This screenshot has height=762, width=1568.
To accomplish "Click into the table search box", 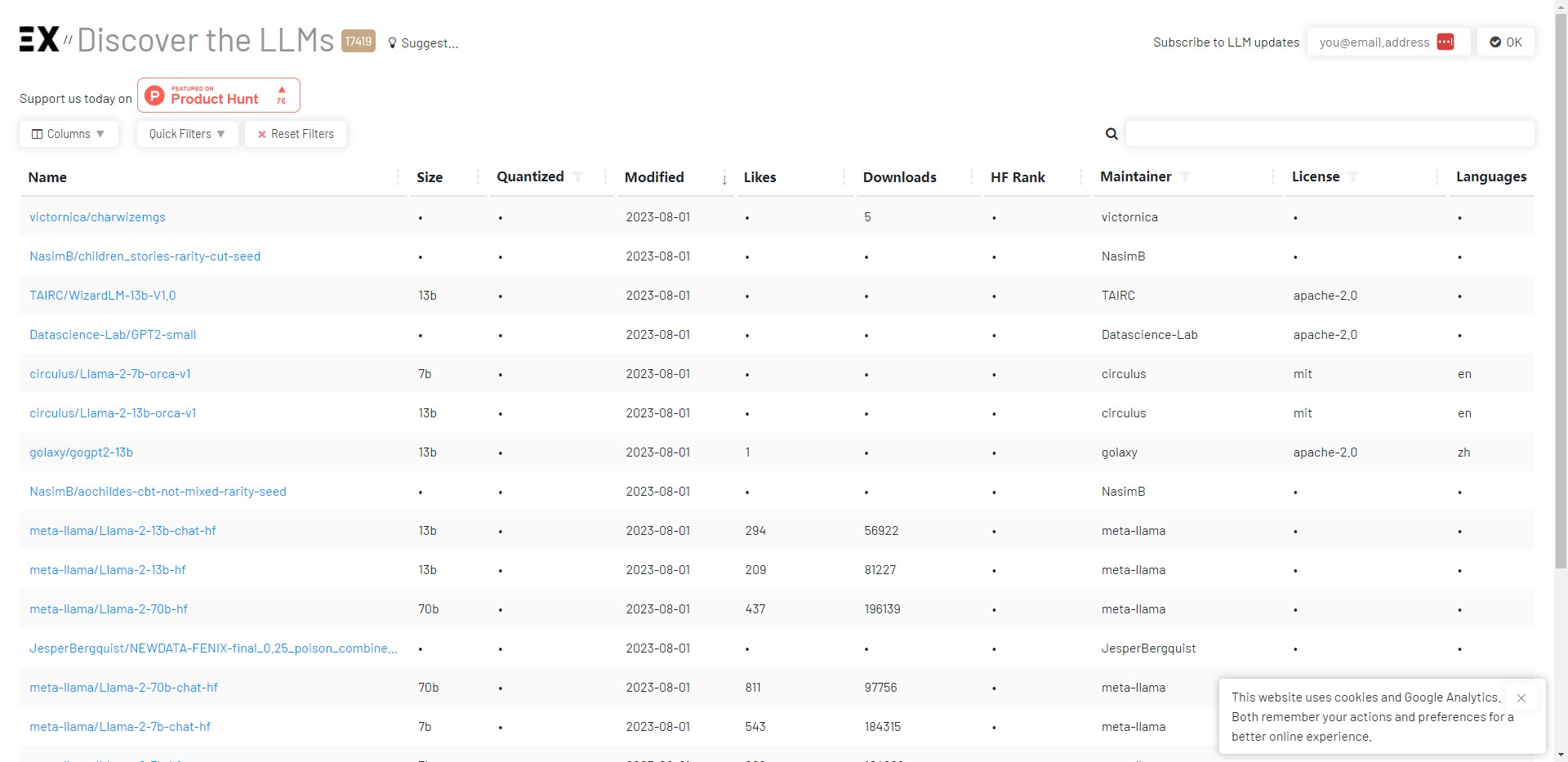I will point(1329,134).
